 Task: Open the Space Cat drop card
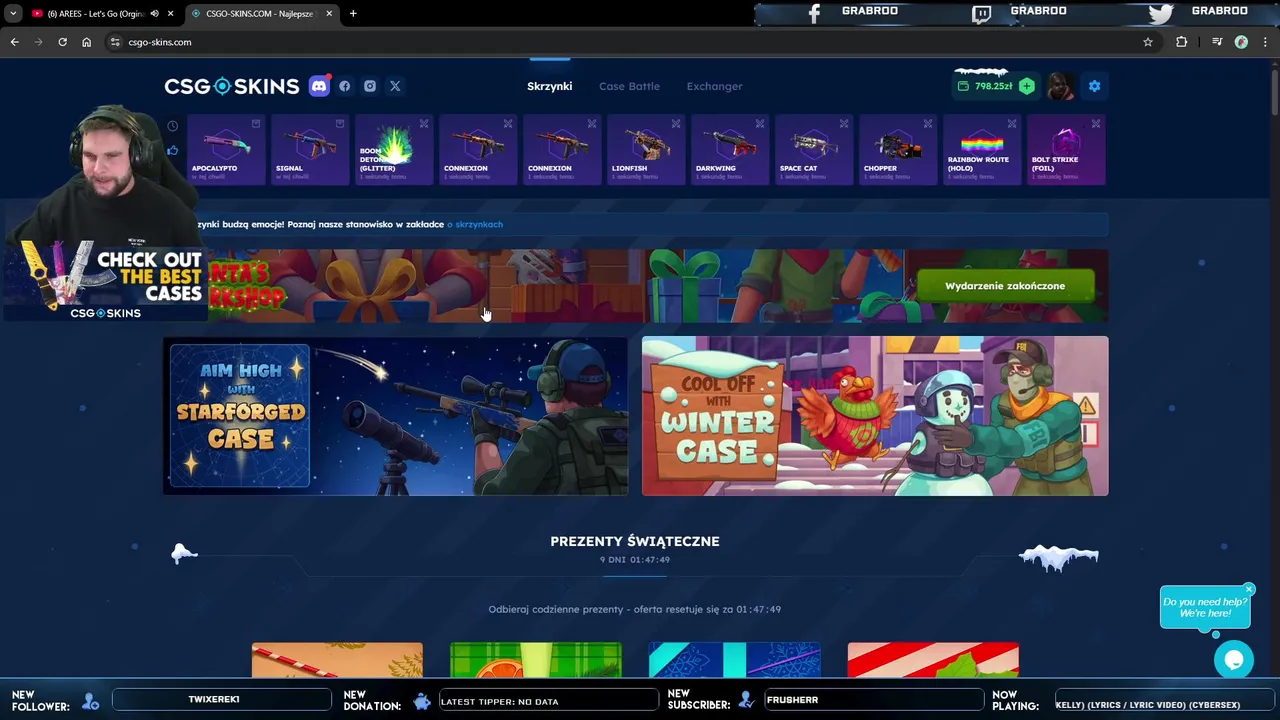814,150
